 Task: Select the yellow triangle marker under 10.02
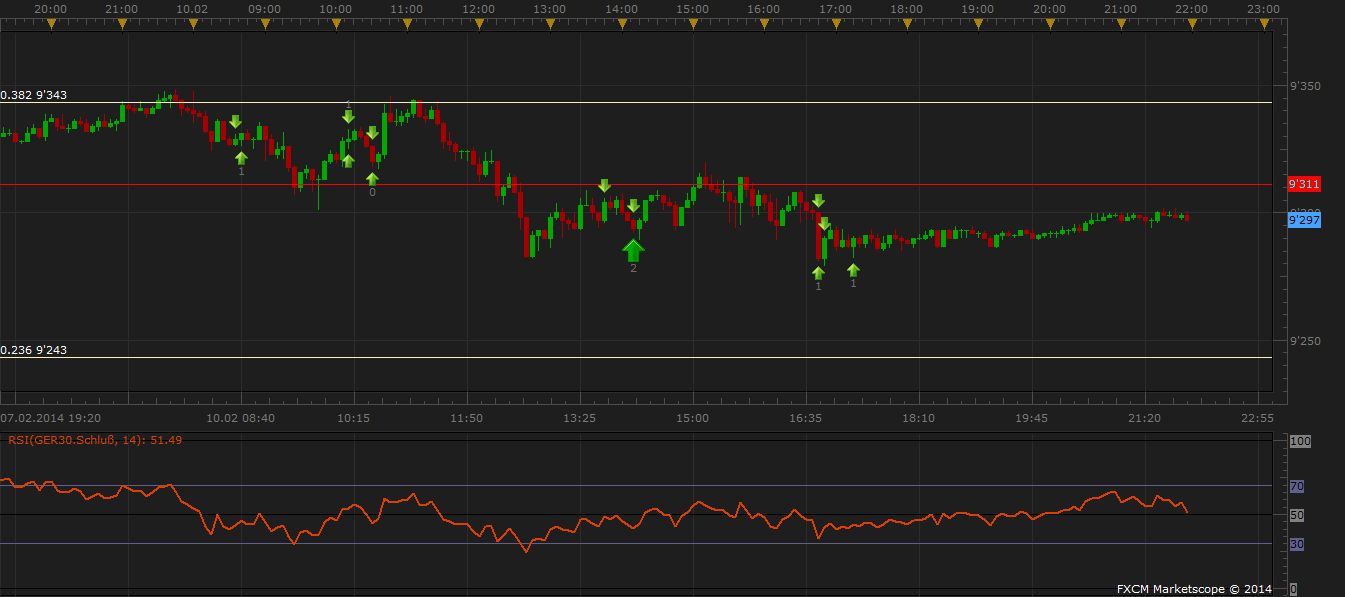pos(193,25)
